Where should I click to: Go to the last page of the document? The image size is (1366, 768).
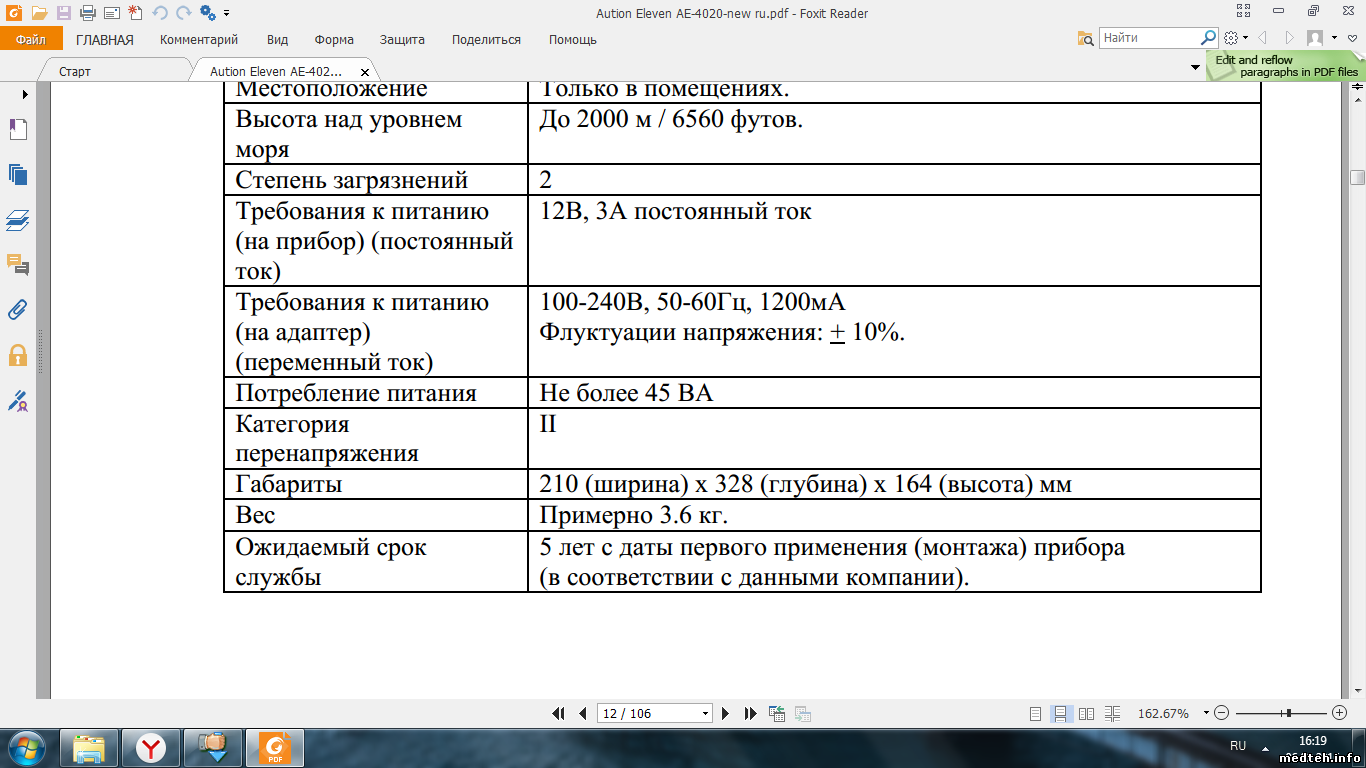coord(750,713)
